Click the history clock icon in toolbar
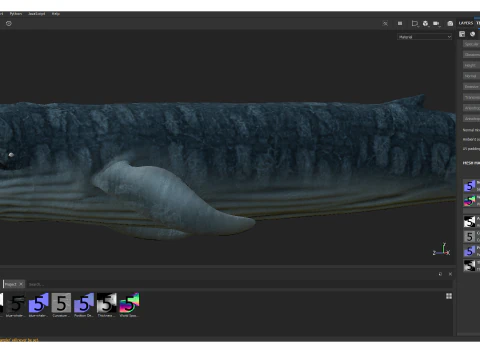480x360 pixels. (9, 23)
